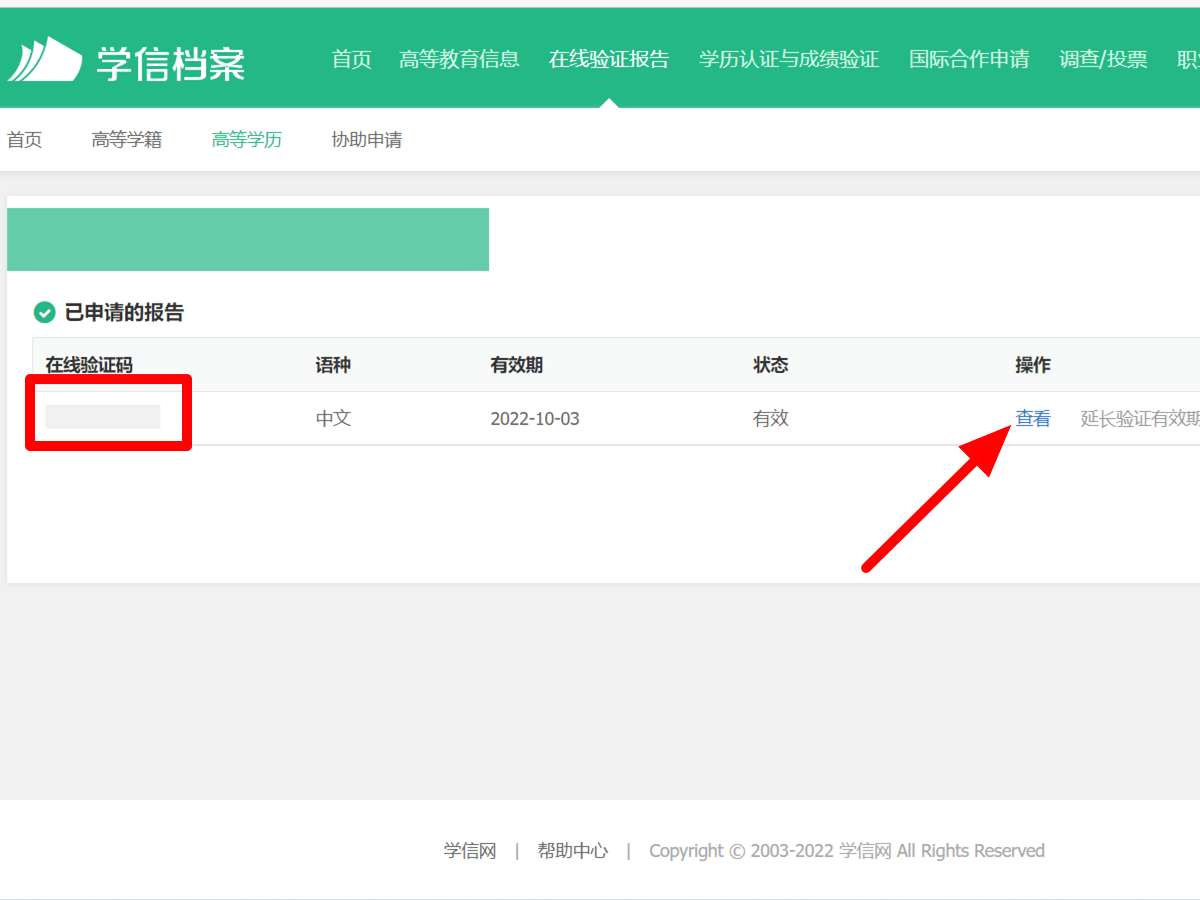Click the 有效 status cell
Screen dimensions: 1200x900
(x=771, y=418)
